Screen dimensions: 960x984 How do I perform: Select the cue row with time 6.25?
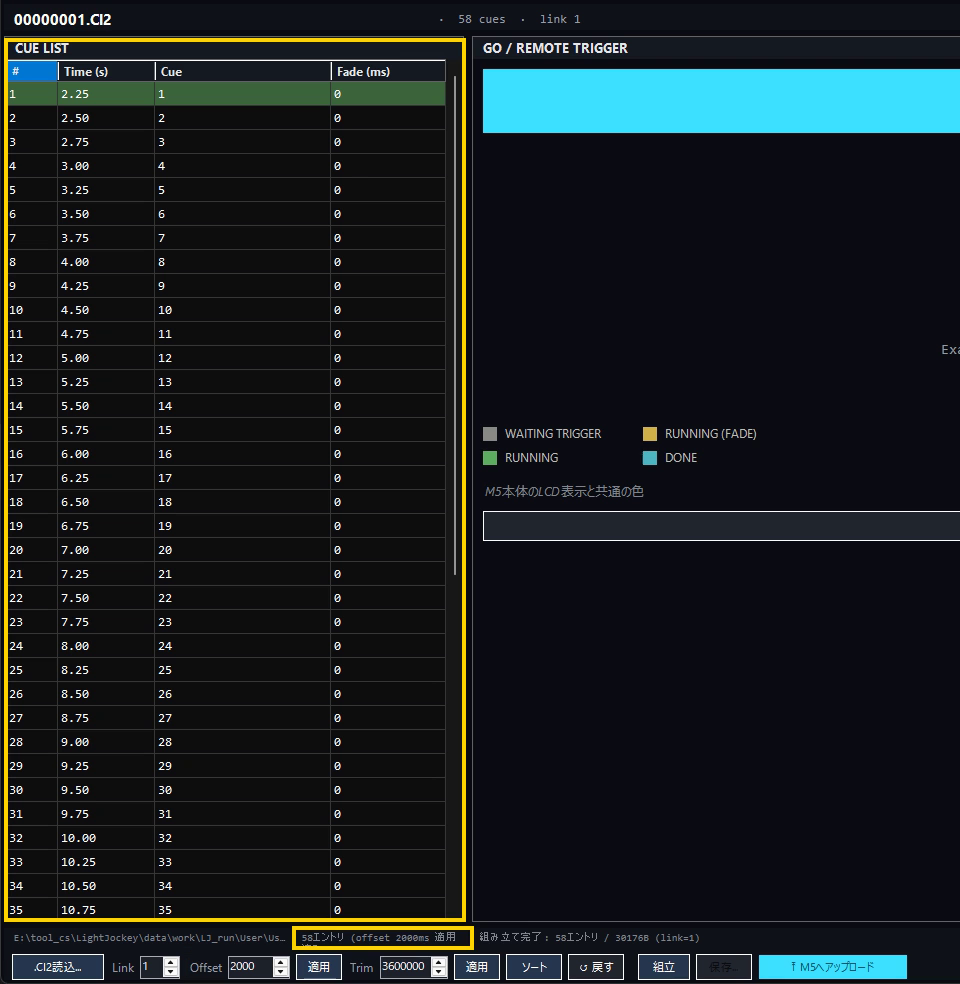pos(227,478)
